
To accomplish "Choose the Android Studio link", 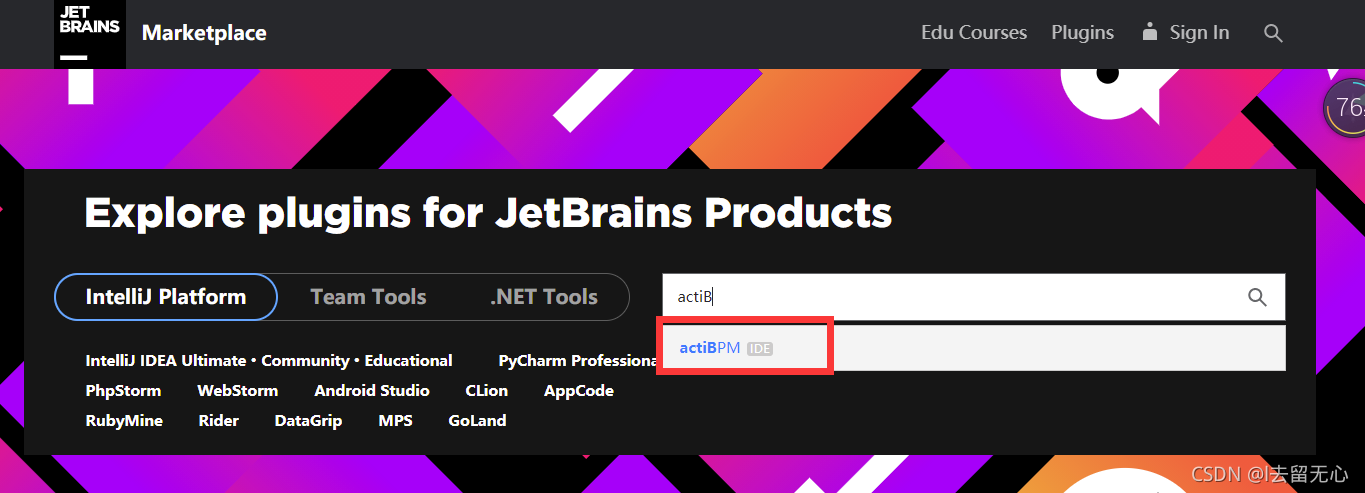I will point(372,391).
